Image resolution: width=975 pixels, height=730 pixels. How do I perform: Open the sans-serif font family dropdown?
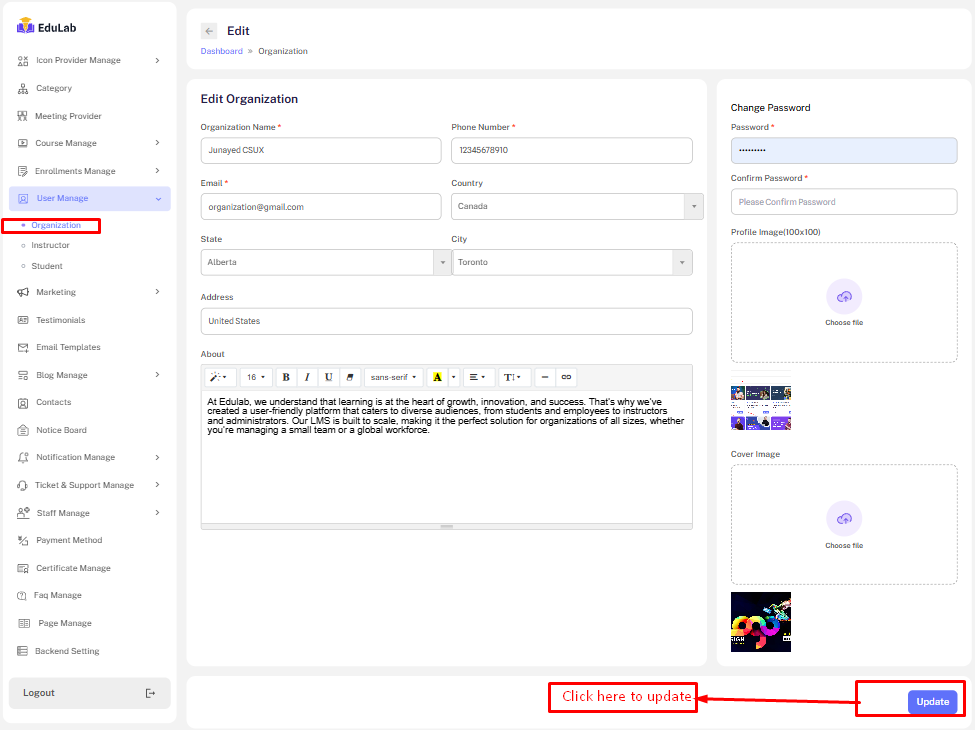[x=393, y=377]
